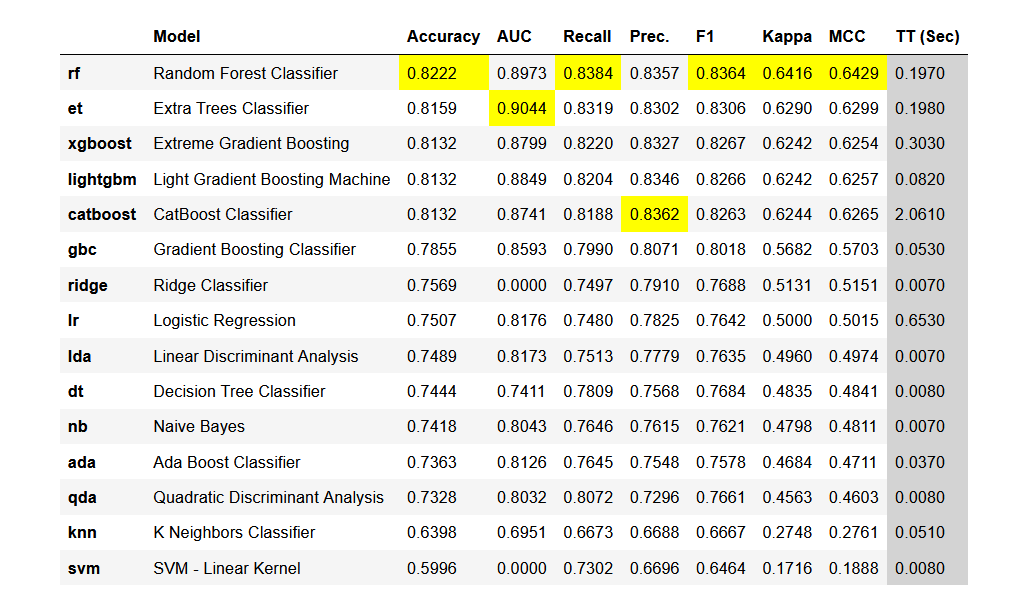1031x597 pixels.
Task: Click the Quadratic Discriminant Analysis model name
Action: click(x=268, y=497)
